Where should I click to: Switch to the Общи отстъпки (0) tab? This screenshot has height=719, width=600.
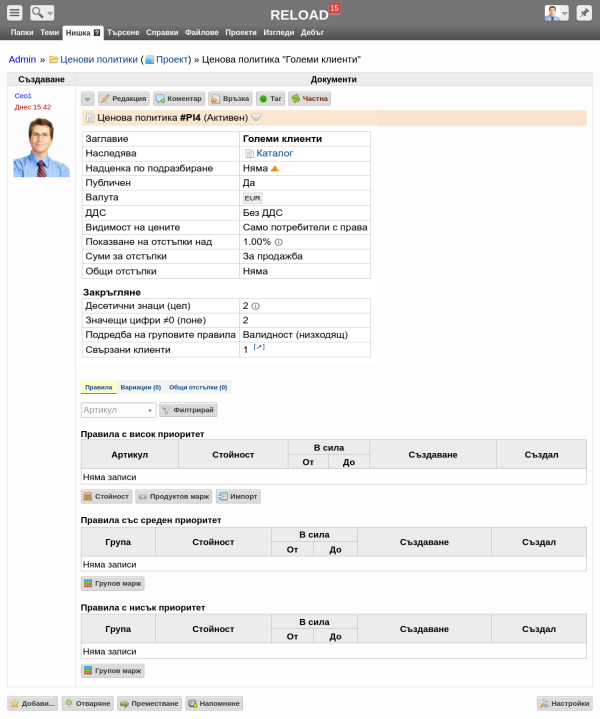pos(198,387)
